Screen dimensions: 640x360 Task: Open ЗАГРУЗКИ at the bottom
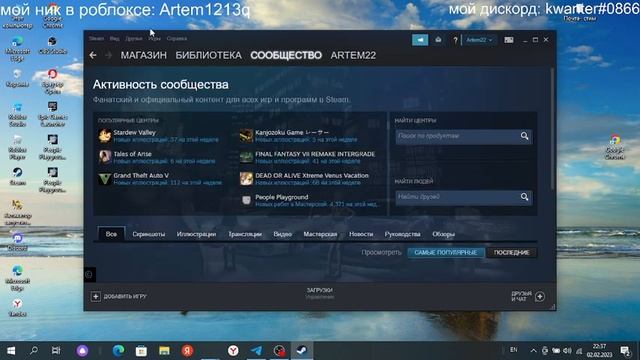[320, 290]
